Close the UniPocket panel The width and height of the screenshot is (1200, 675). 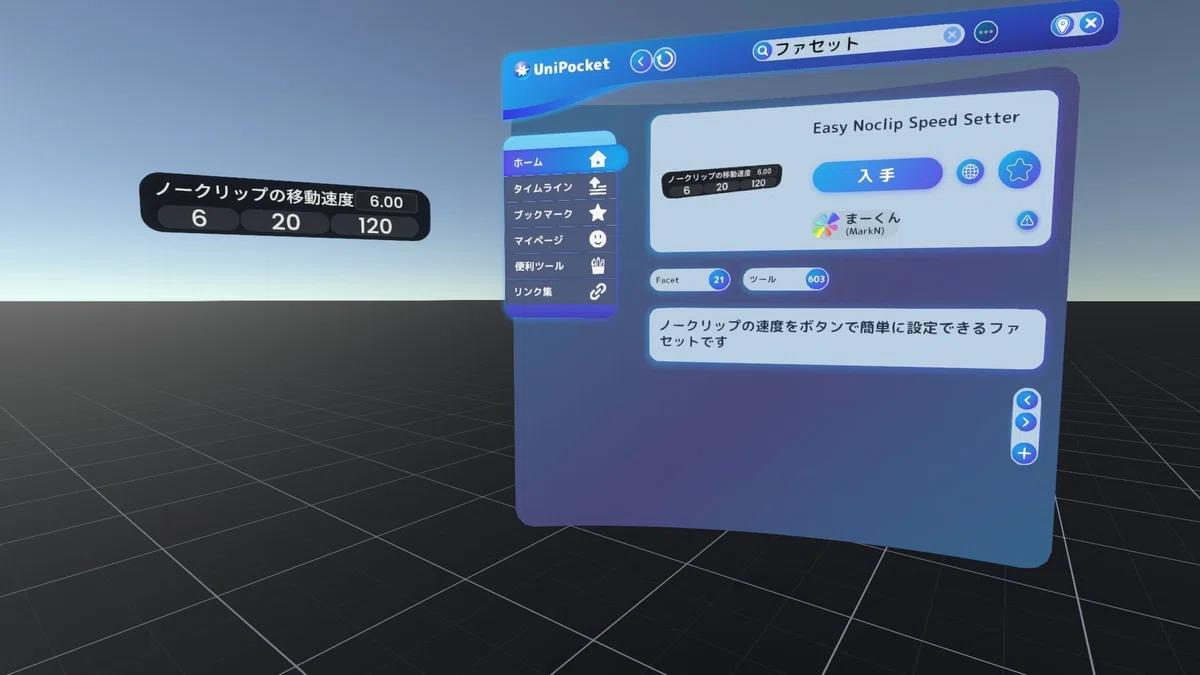1091,22
